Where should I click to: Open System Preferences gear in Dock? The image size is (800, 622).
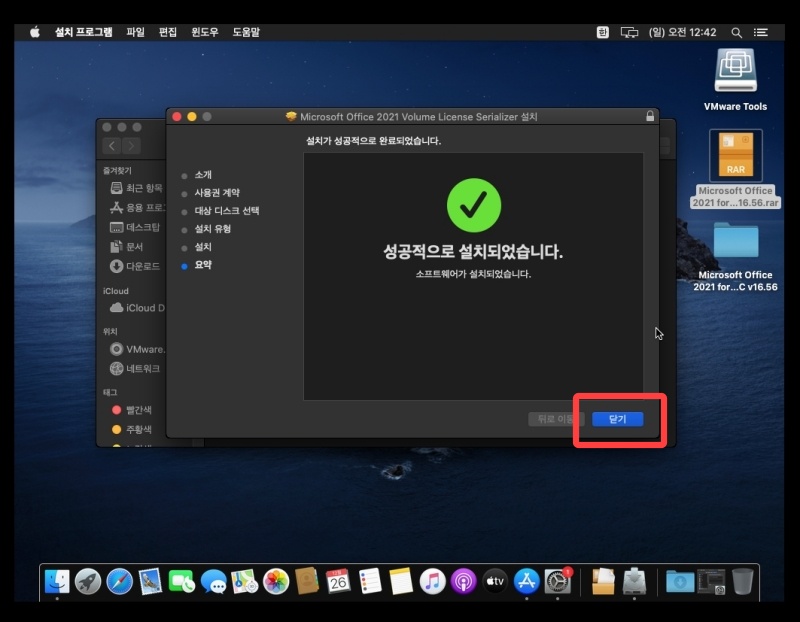(558, 581)
